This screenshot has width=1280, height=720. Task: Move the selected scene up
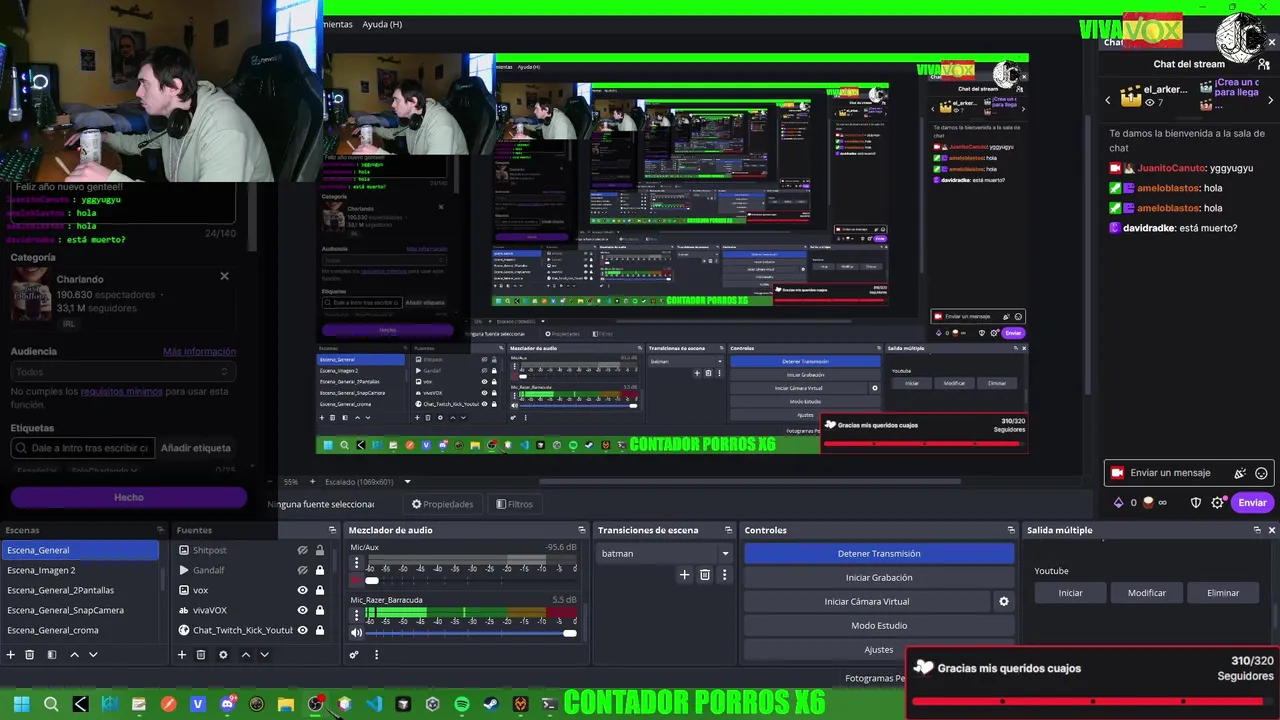tap(74, 655)
